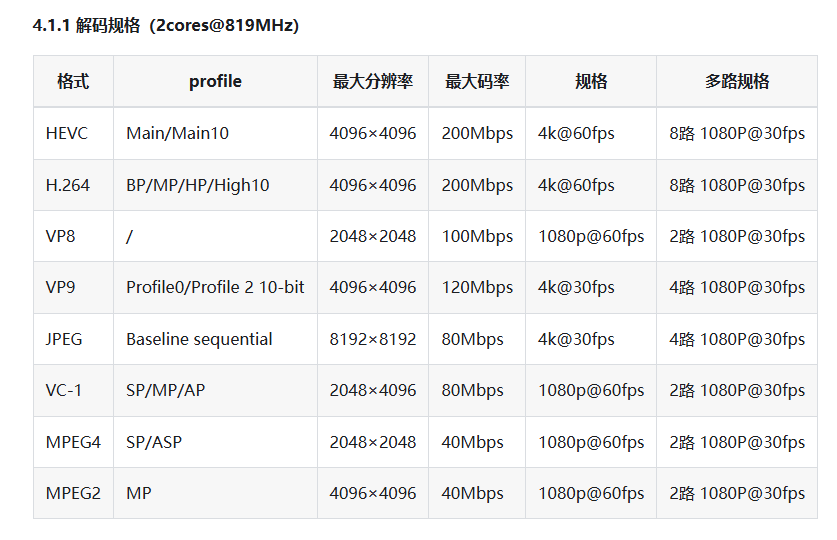This screenshot has height=540, width=837.
Task: Click the MPEG2 format cell
Action: [73, 493]
